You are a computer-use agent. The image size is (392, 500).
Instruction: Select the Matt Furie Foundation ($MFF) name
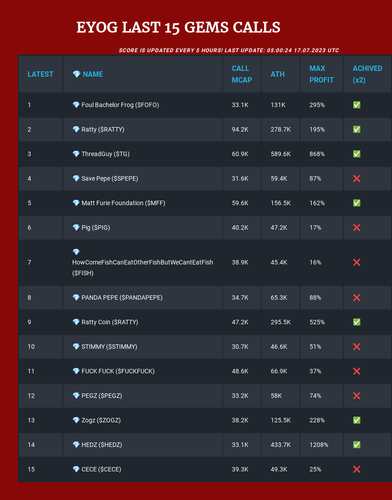(123, 203)
